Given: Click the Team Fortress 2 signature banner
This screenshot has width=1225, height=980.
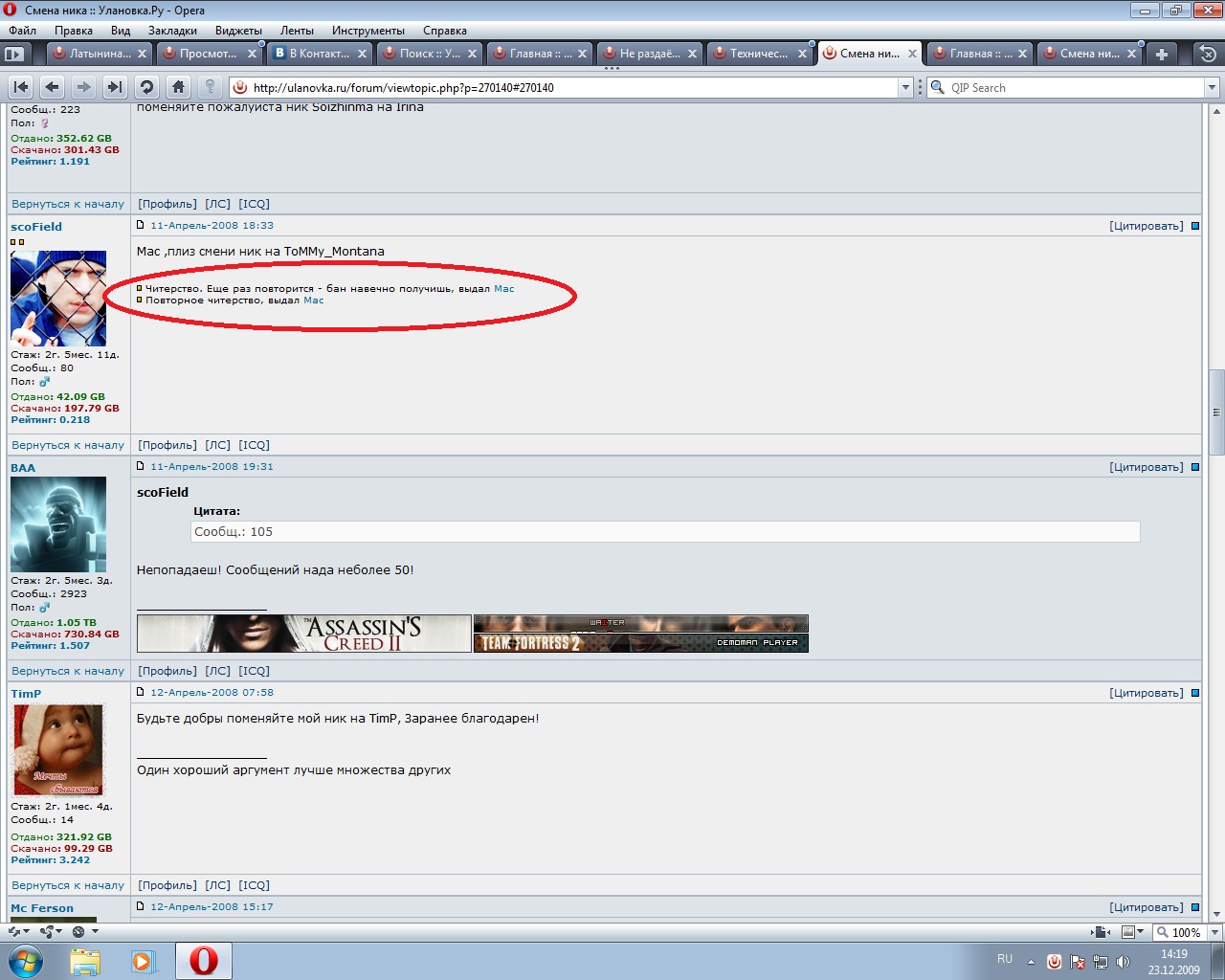Looking at the screenshot, I should [641, 634].
